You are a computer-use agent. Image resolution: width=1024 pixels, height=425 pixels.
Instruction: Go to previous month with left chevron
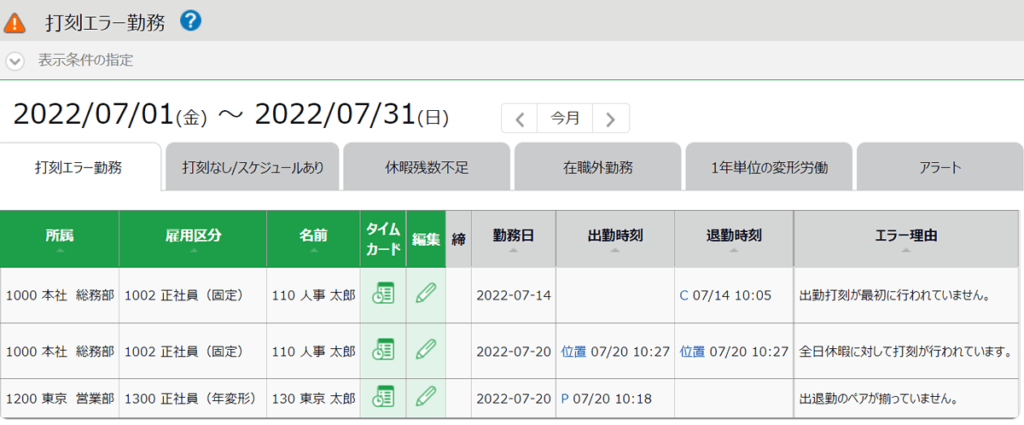(x=519, y=118)
